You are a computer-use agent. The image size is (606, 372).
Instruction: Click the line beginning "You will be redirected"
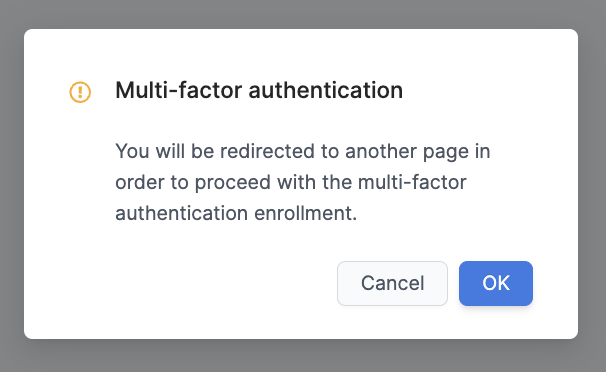pos(303,151)
